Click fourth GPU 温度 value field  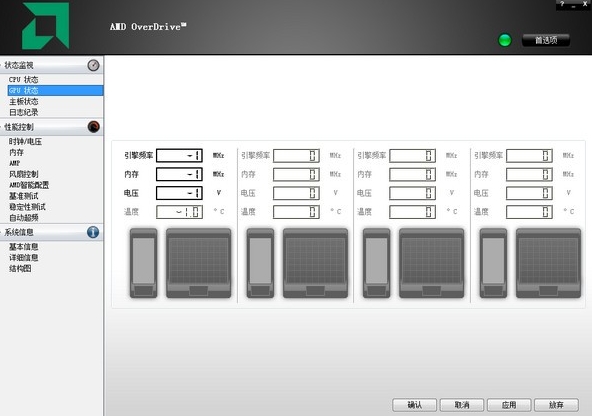point(529,212)
